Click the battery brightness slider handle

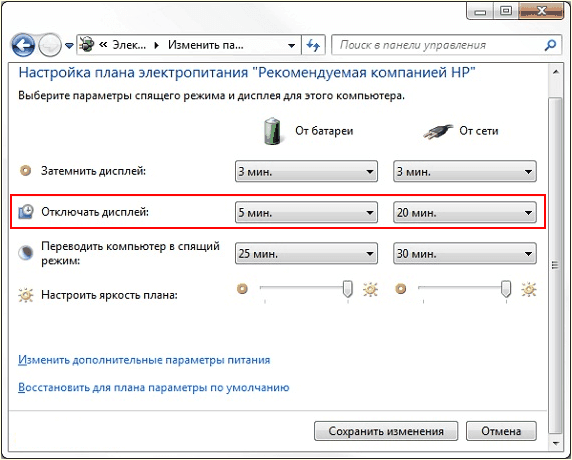click(x=348, y=288)
